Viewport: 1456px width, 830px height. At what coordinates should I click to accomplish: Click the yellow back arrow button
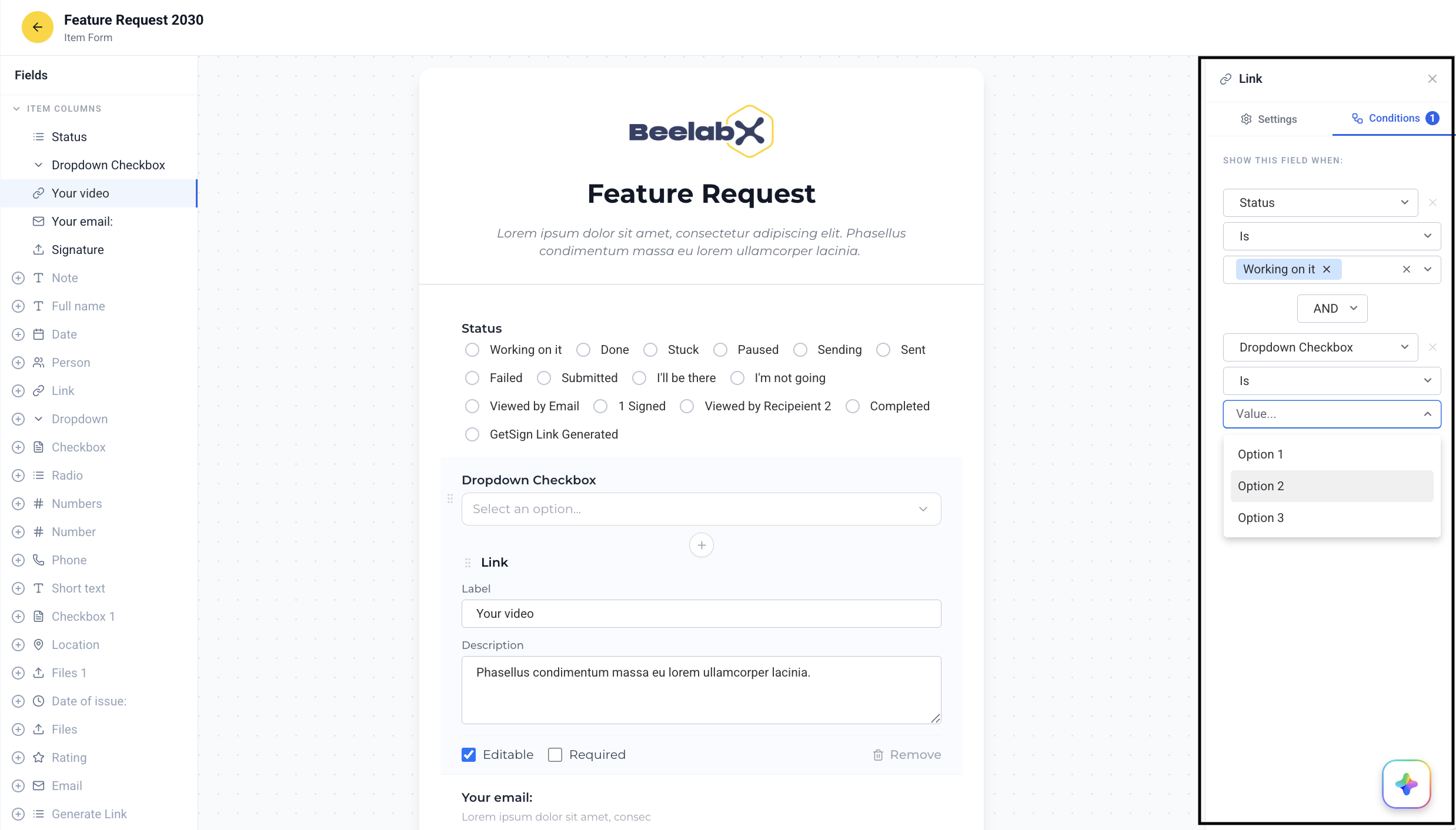[x=37, y=27]
